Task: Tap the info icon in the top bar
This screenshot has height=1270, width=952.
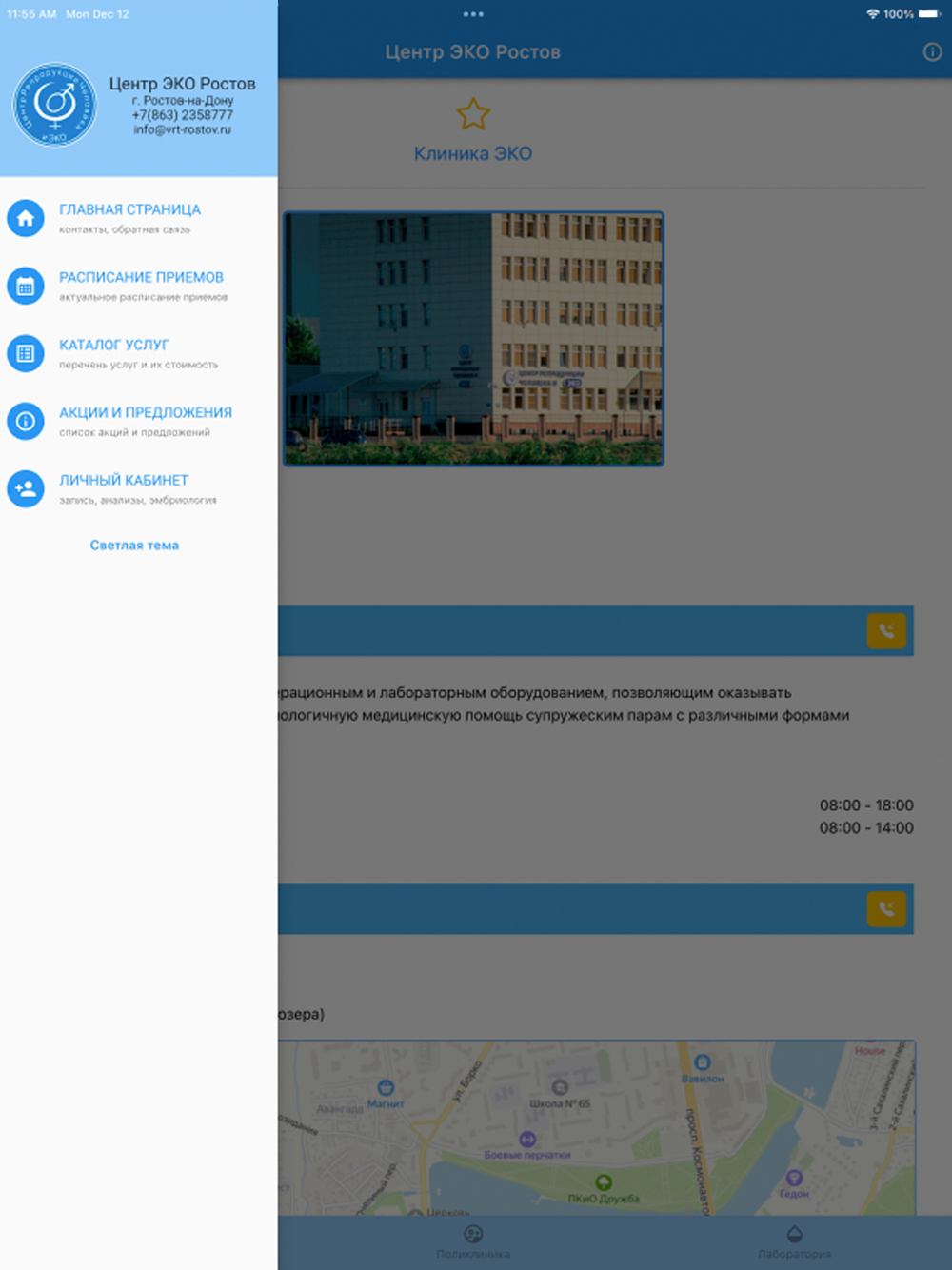Action: click(932, 52)
